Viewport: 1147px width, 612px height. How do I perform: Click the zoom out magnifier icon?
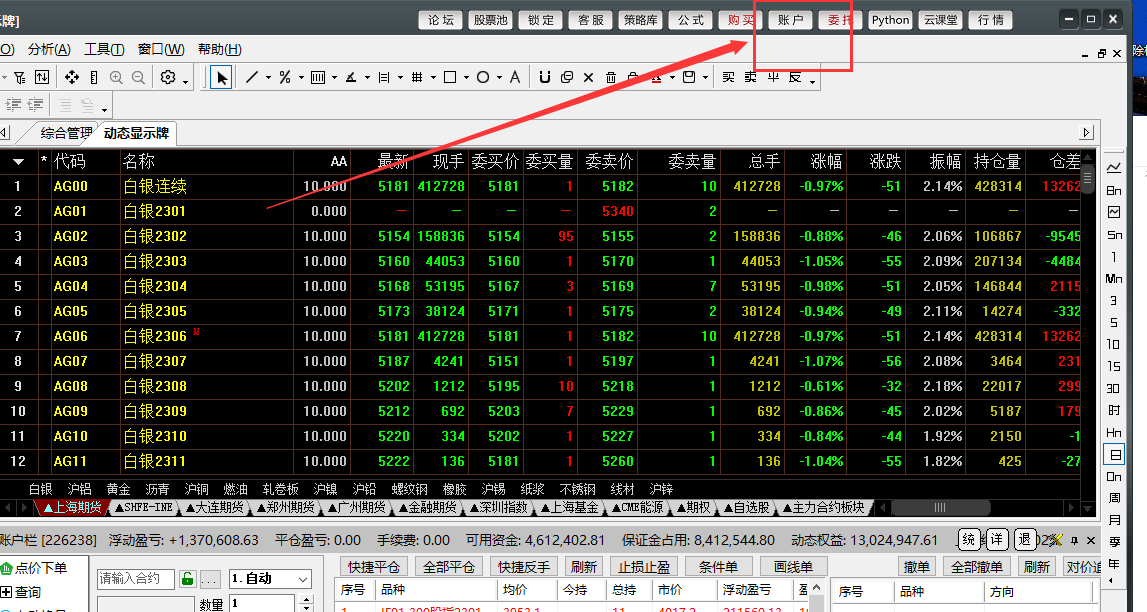coord(137,77)
